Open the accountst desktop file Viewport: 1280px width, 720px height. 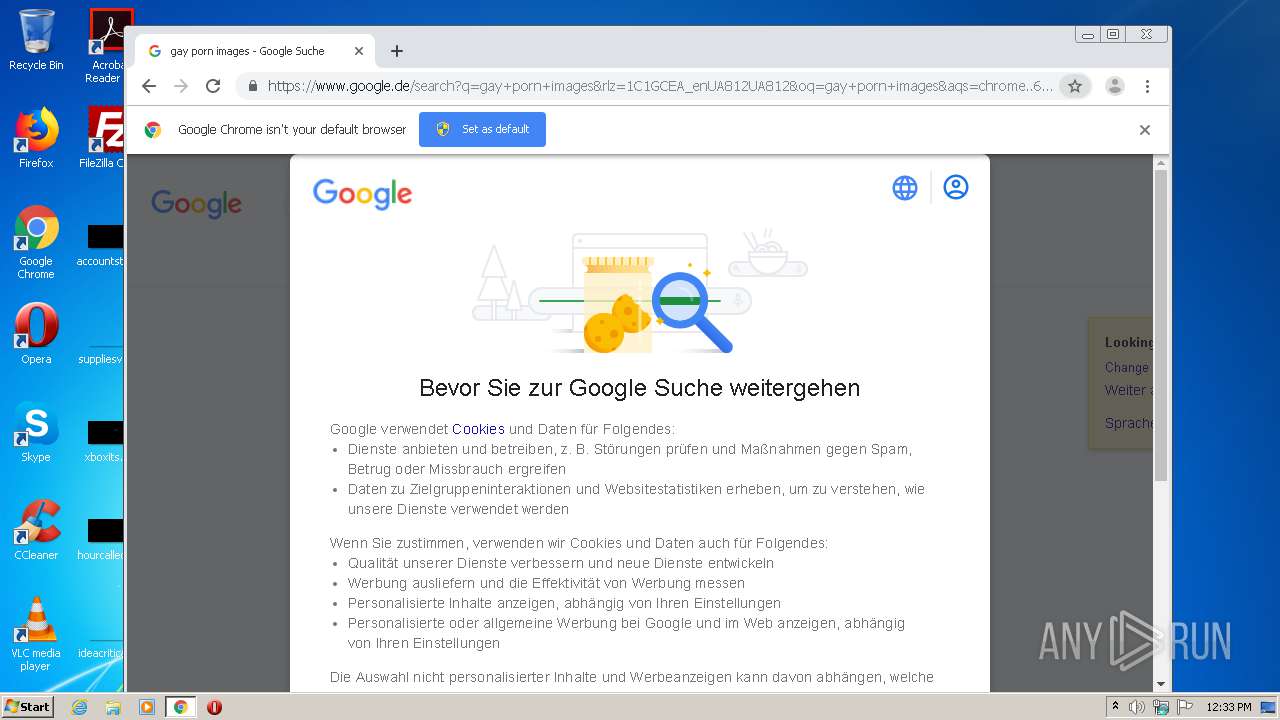(x=100, y=245)
